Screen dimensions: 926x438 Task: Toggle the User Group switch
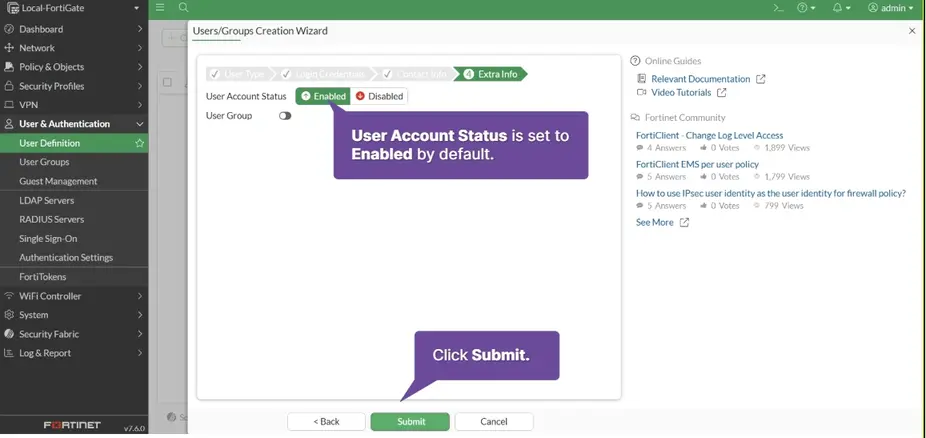click(x=285, y=116)
